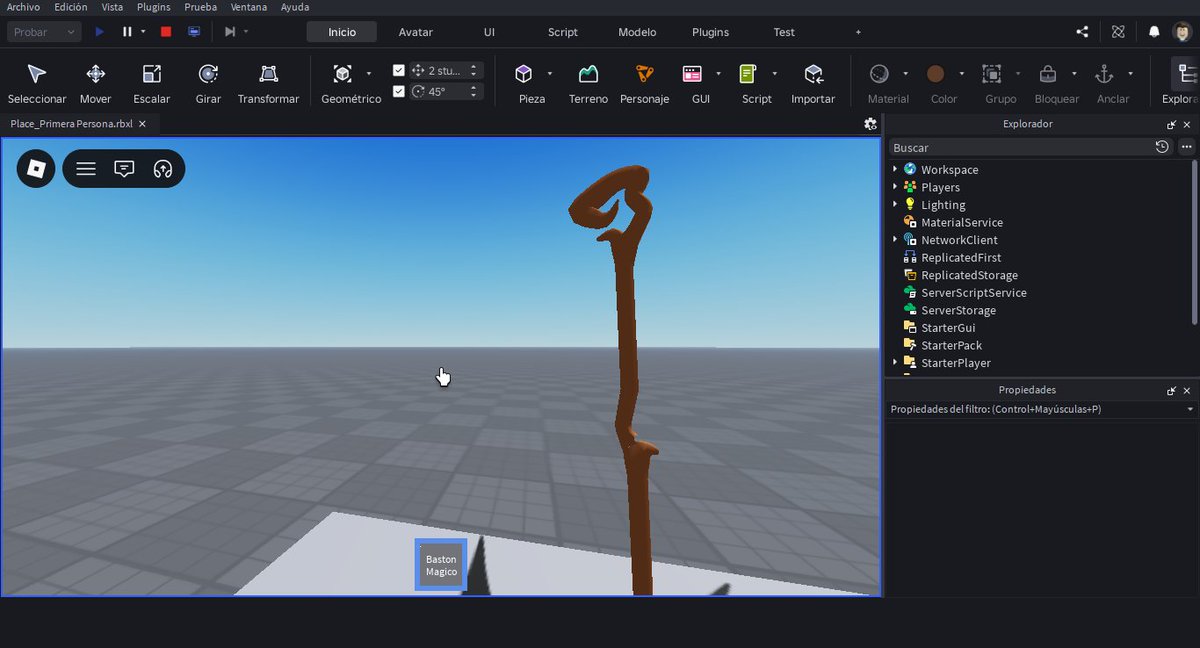This screenshot has height=648, width=1200.
Task: Open the Pieza dropdown arrow
Action: tap(549, 74)
